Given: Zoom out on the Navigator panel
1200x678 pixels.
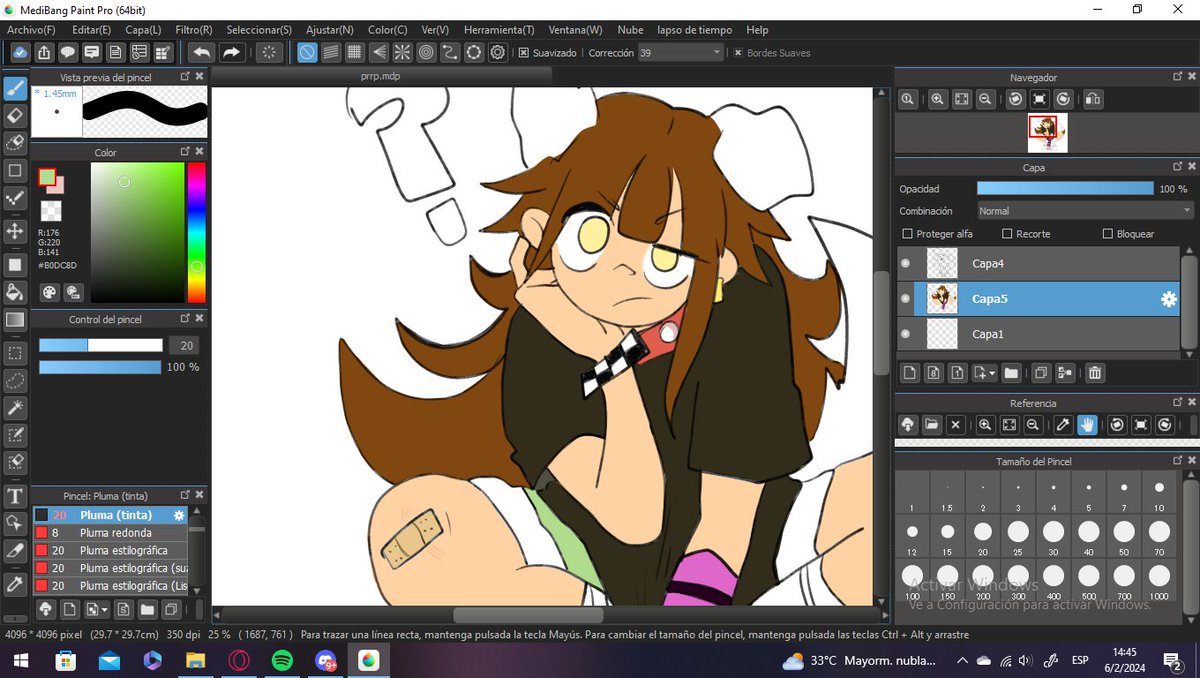Looking at the screenshot, I should (985, 99).
